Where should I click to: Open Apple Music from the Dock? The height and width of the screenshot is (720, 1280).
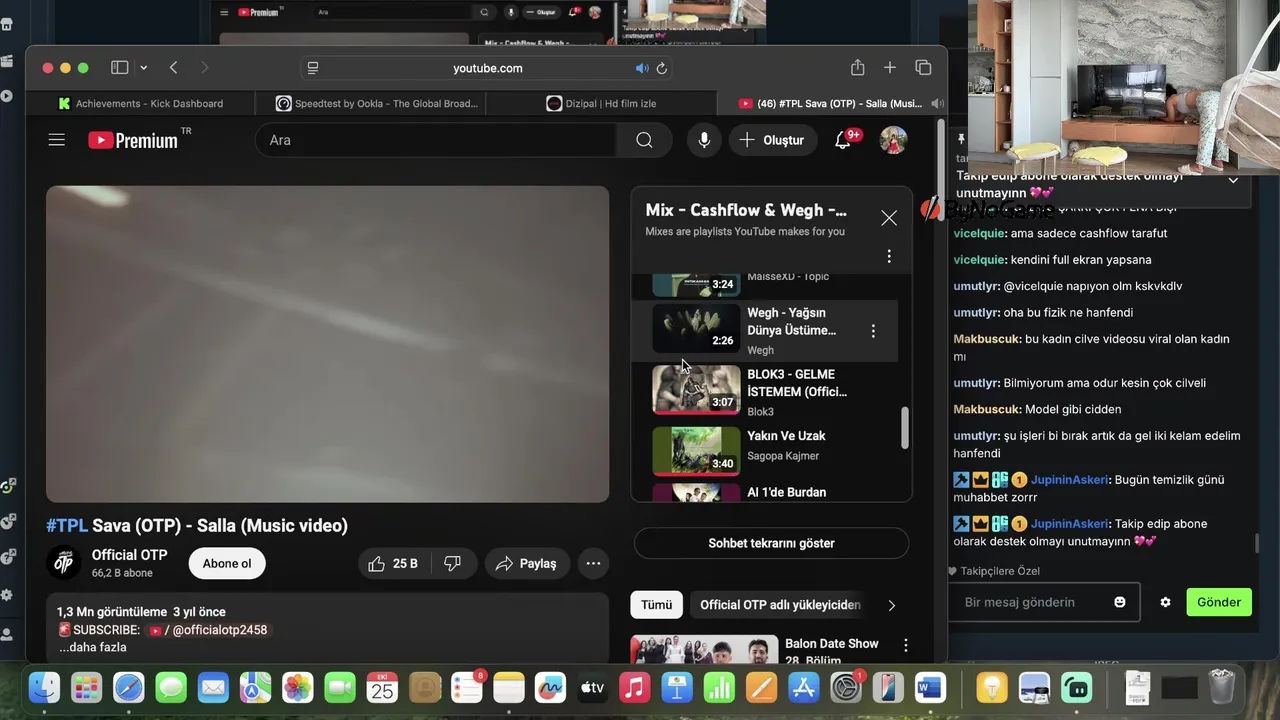tap(635, 687)
